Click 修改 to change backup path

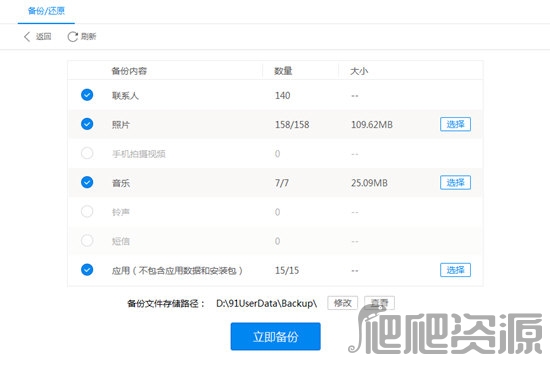pyautogui.click(x=342, y=303)
